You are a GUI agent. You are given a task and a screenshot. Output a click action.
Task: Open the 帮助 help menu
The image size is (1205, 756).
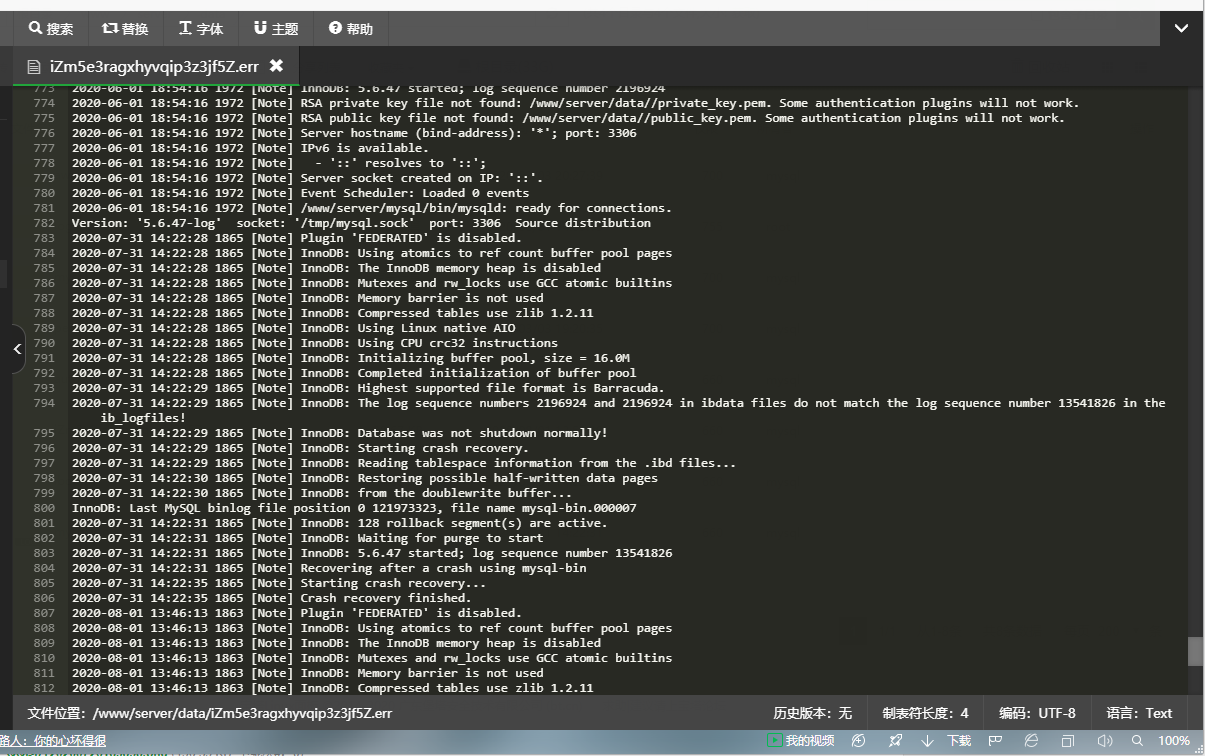pos(351,29)
